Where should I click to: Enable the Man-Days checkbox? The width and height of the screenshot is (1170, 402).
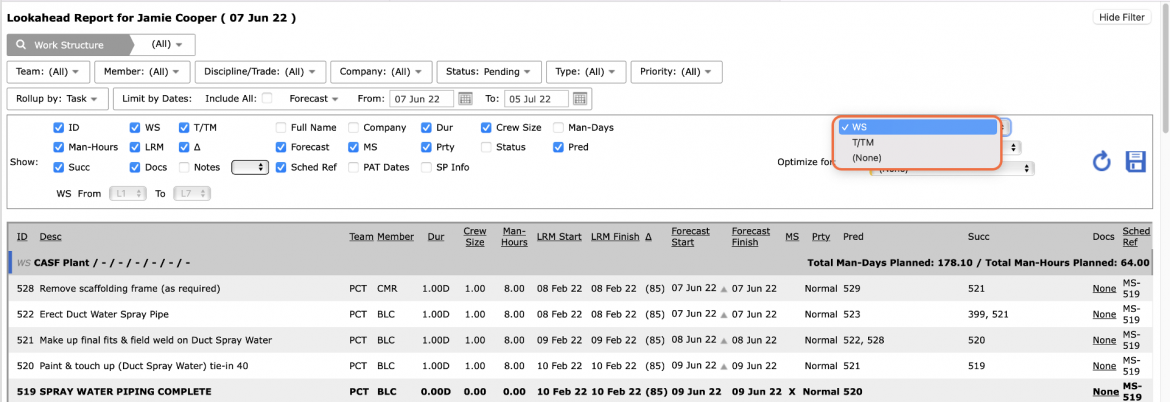coord(558,128)
